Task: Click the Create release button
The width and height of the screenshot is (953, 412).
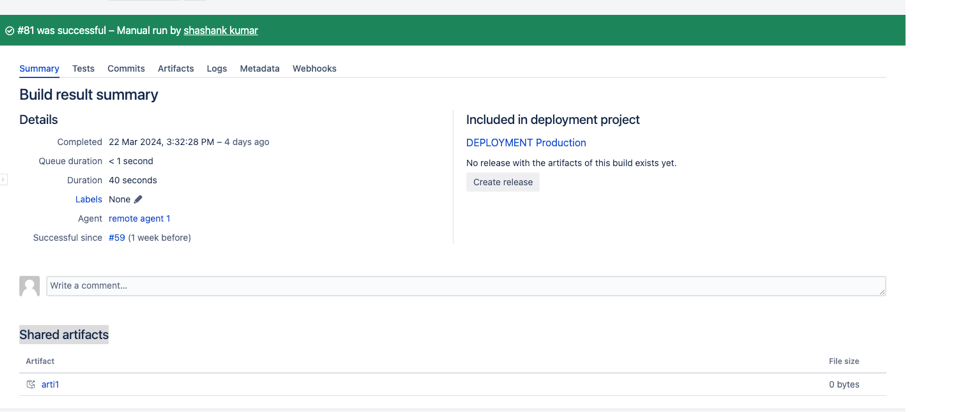Action: pyautogui.click(x=503, y=182)
